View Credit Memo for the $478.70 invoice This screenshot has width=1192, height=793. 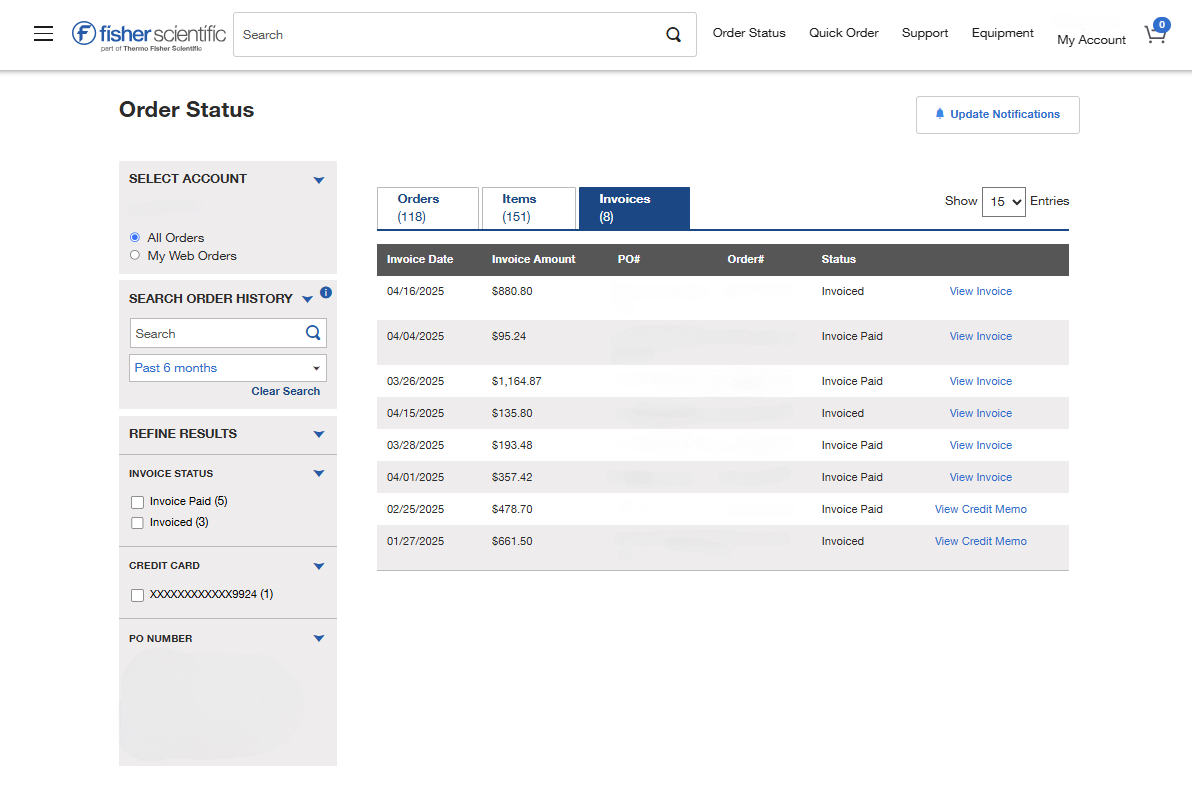click(x=980, y=509)
